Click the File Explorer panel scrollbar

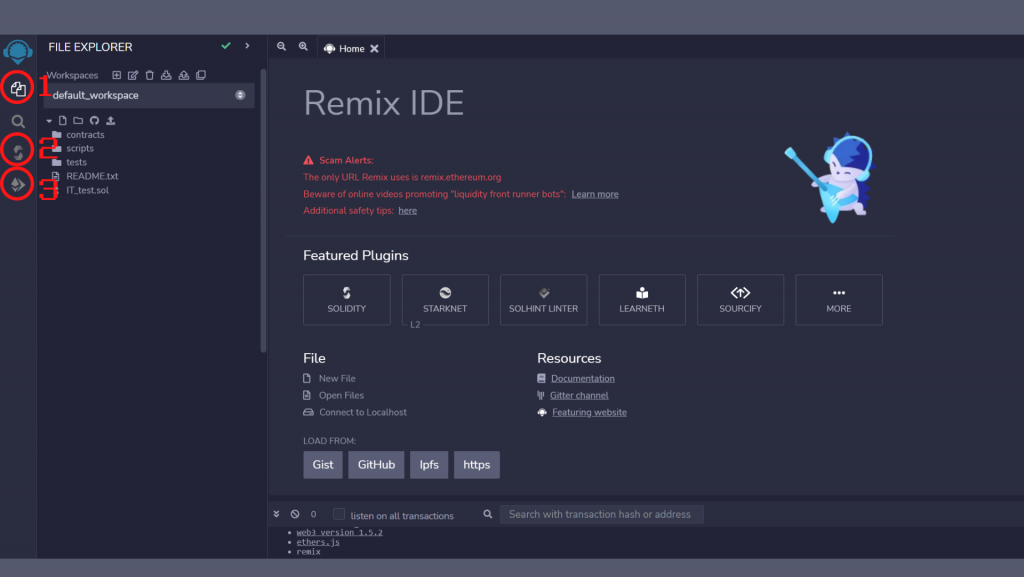pyautogui.click(x=263, y=210)
